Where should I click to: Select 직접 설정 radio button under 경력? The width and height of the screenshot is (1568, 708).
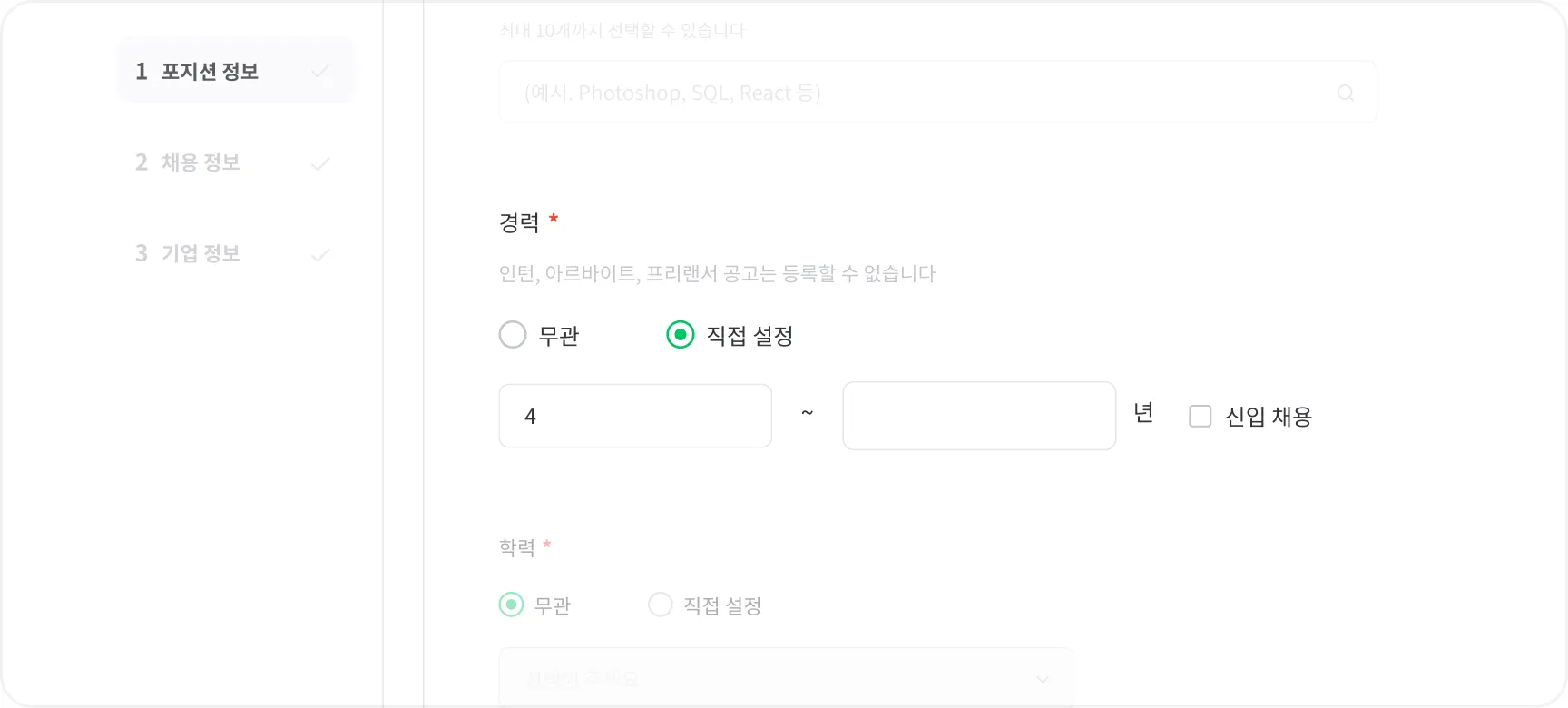[x=681, y=335]
